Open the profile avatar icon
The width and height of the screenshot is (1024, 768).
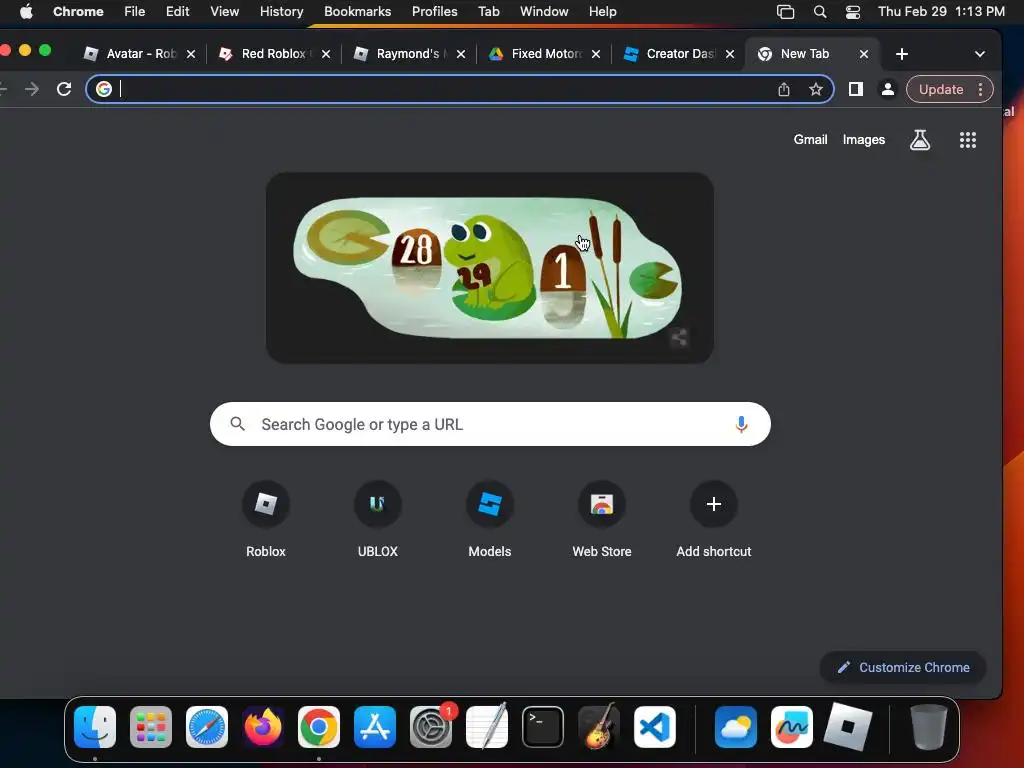coord(888,89)
